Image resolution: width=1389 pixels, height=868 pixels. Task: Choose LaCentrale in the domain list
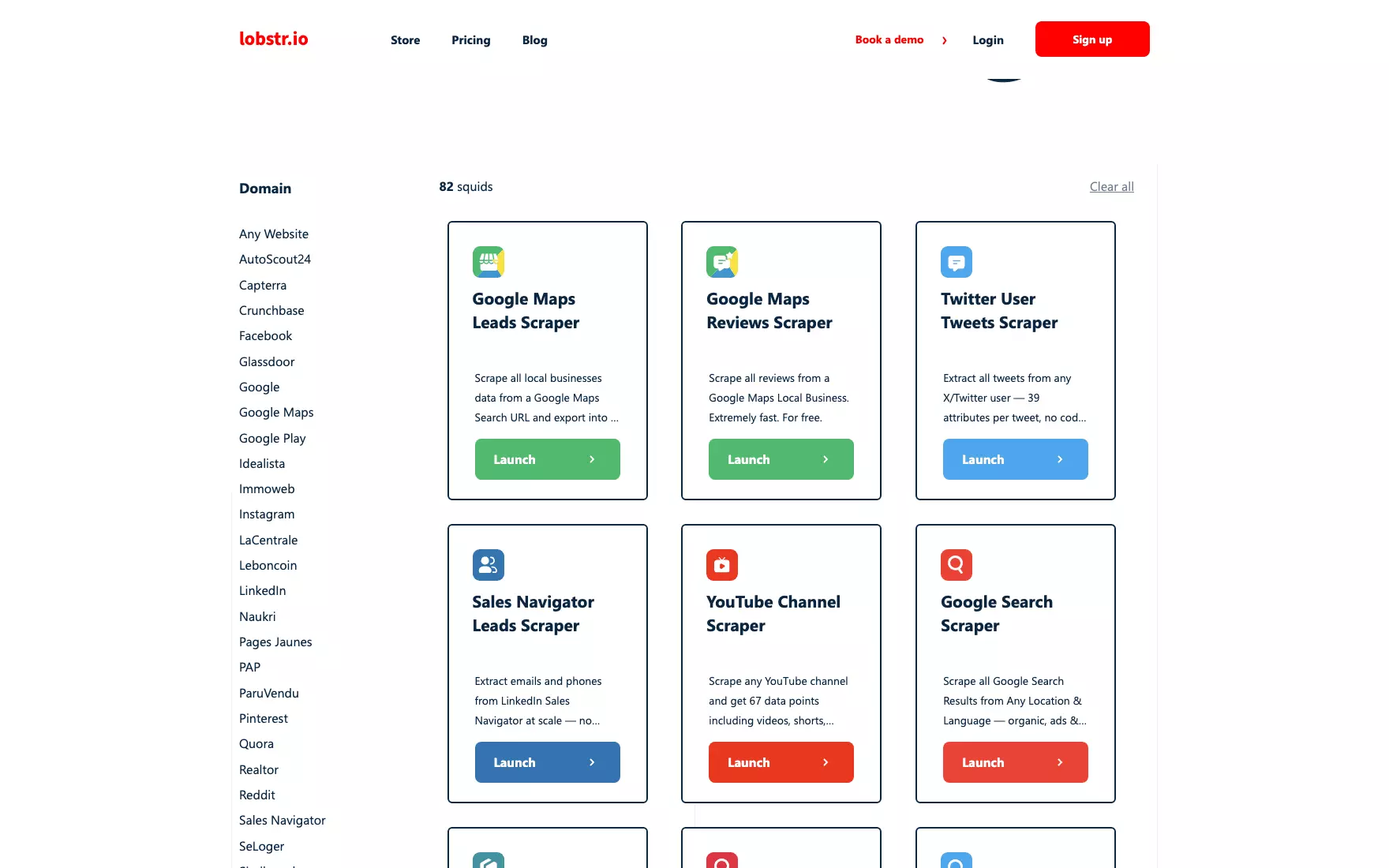pyautogui.click(x=268, y=541)
